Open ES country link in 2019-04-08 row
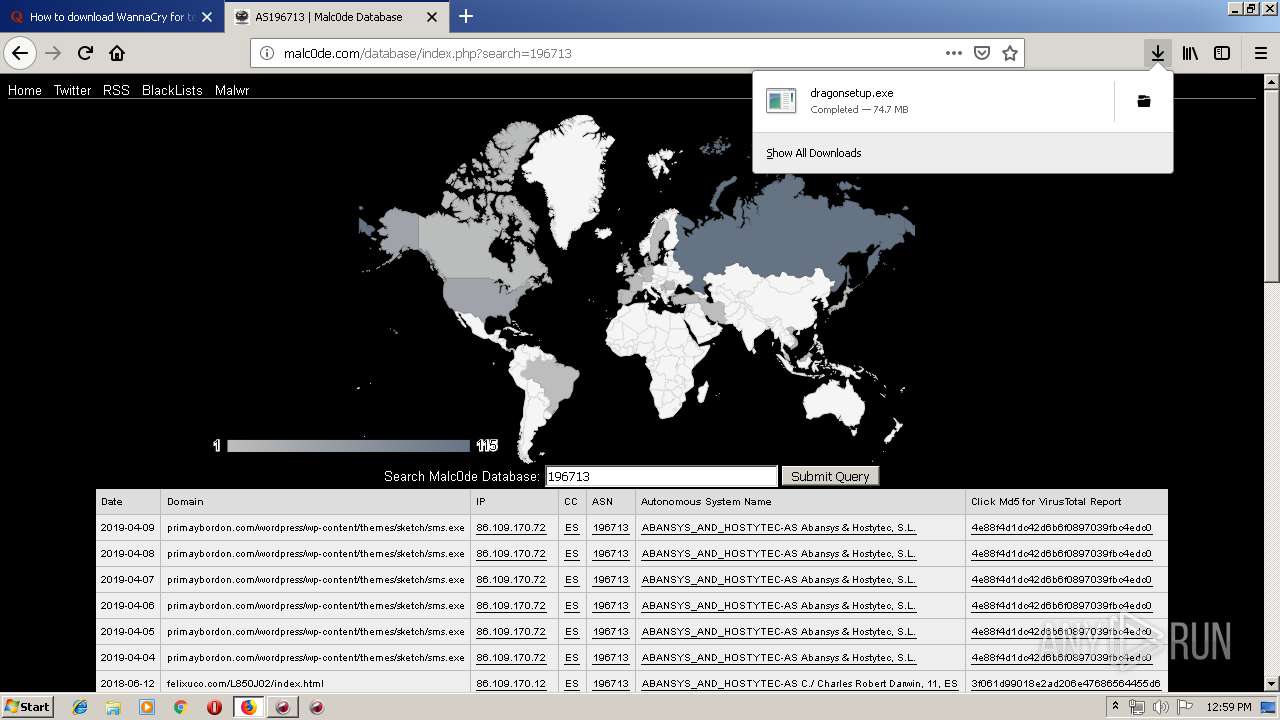 pos(571,553)
